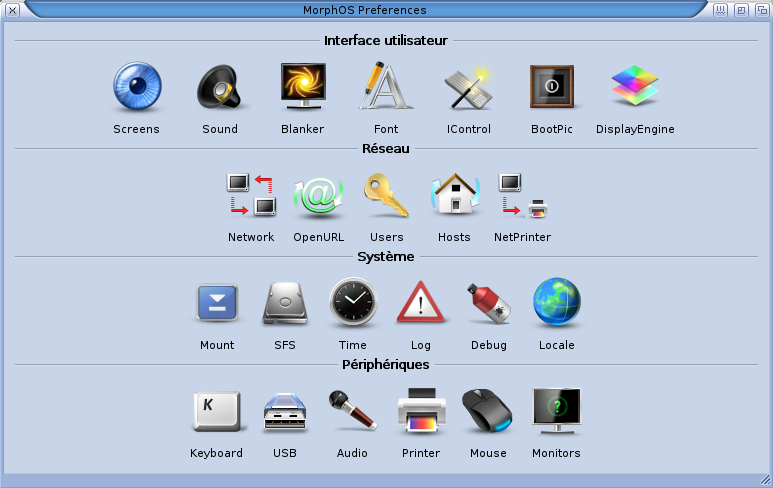Open DisplayEngine layered colors icon
Screen dimensions: 773x488
(x=635, y=85)
